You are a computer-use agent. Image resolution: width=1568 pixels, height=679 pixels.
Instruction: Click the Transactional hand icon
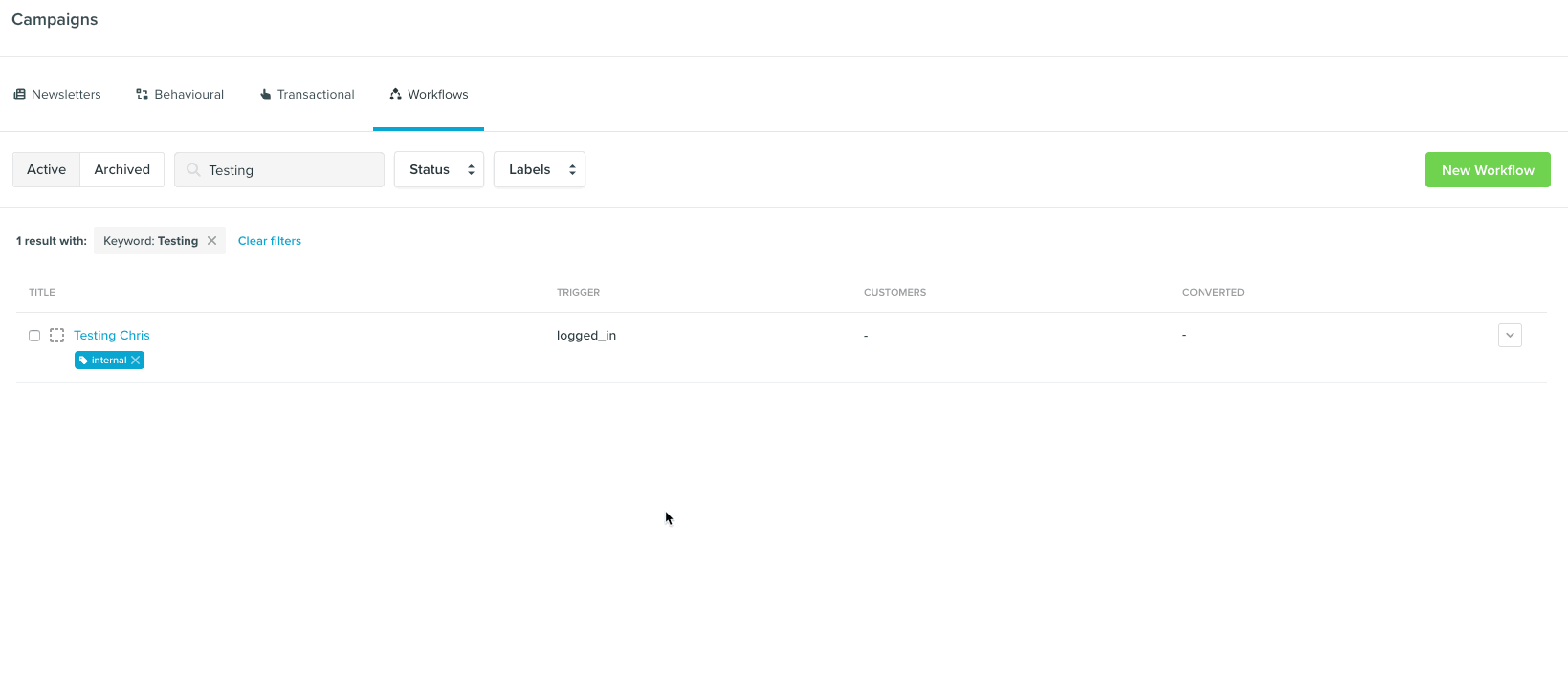click(x=265, y=95)
